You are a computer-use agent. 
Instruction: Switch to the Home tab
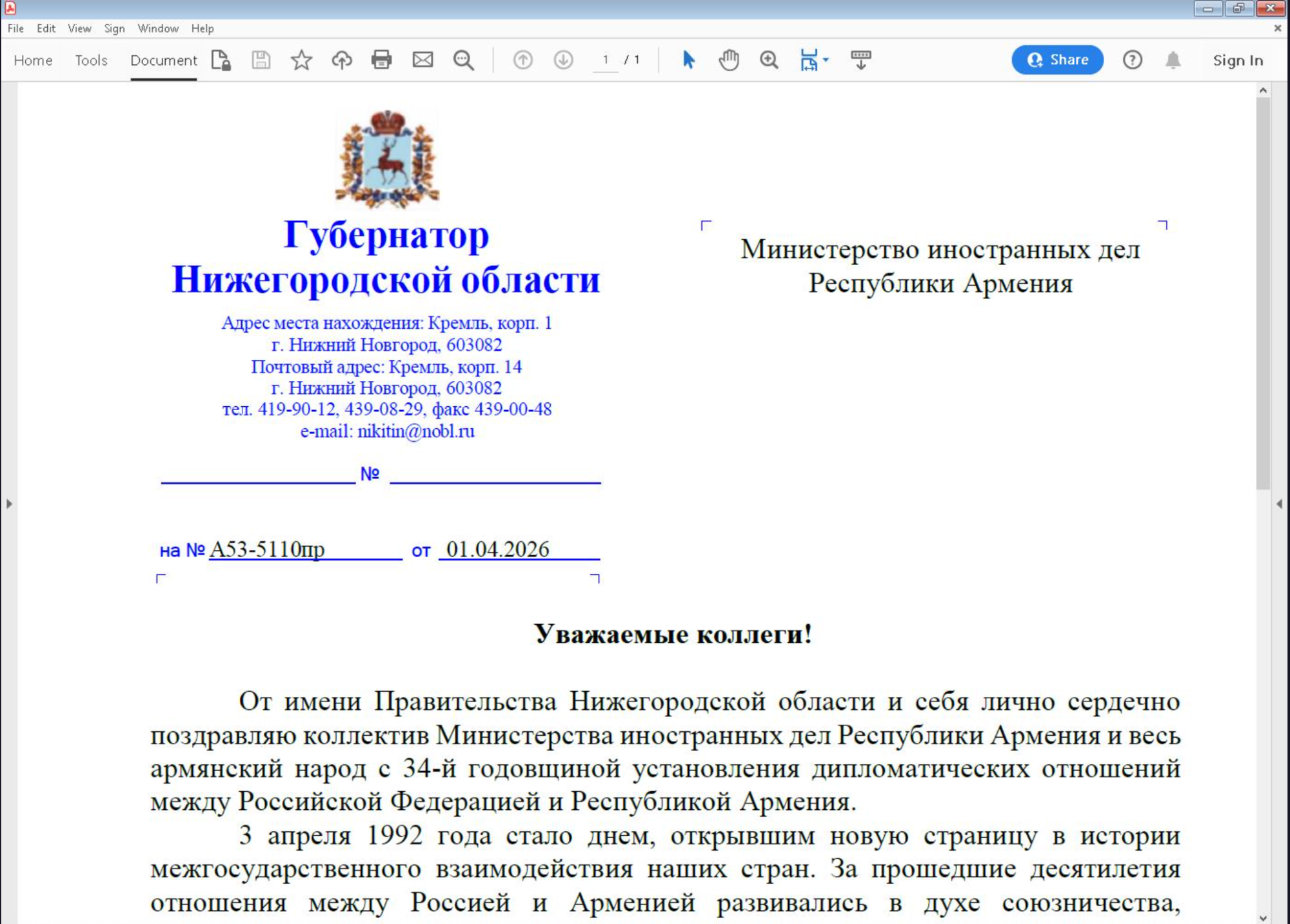coord(33,60)
